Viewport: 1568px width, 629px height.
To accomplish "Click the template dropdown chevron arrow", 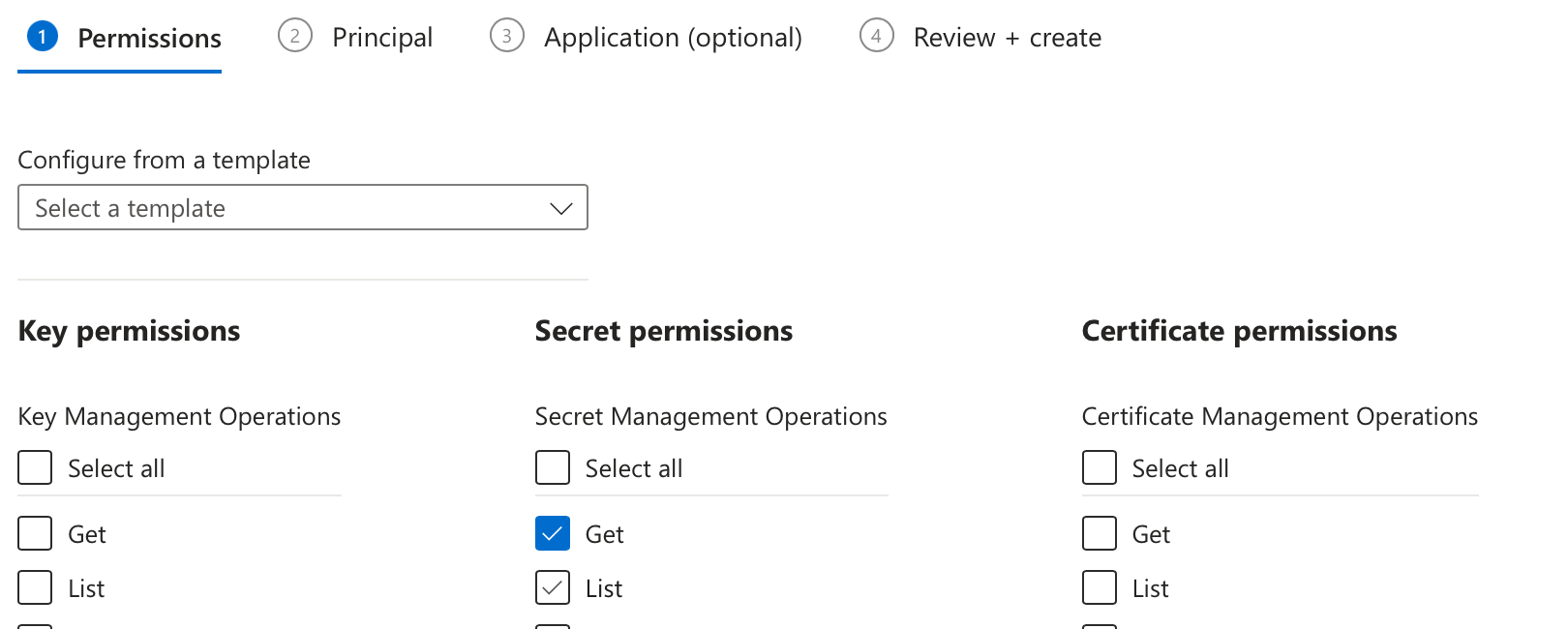I will click(x=560, y=208).
